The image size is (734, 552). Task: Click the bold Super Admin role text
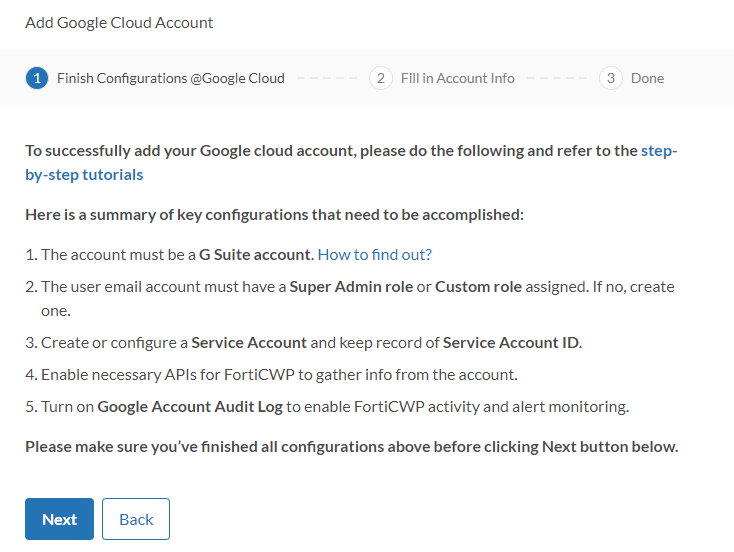pyautogui.click(x=351, y=286)
